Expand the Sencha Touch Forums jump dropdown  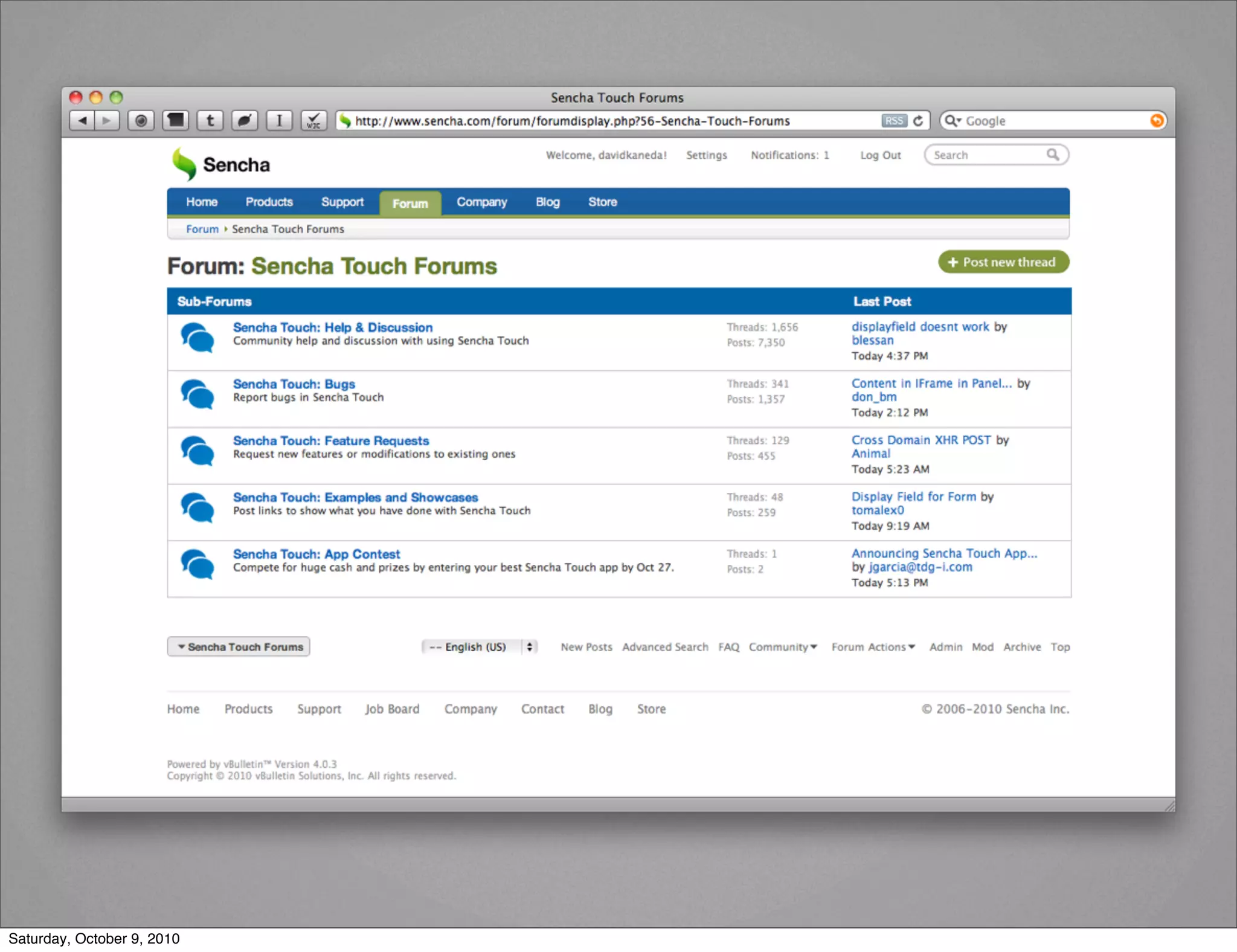[x=239, y=647]
